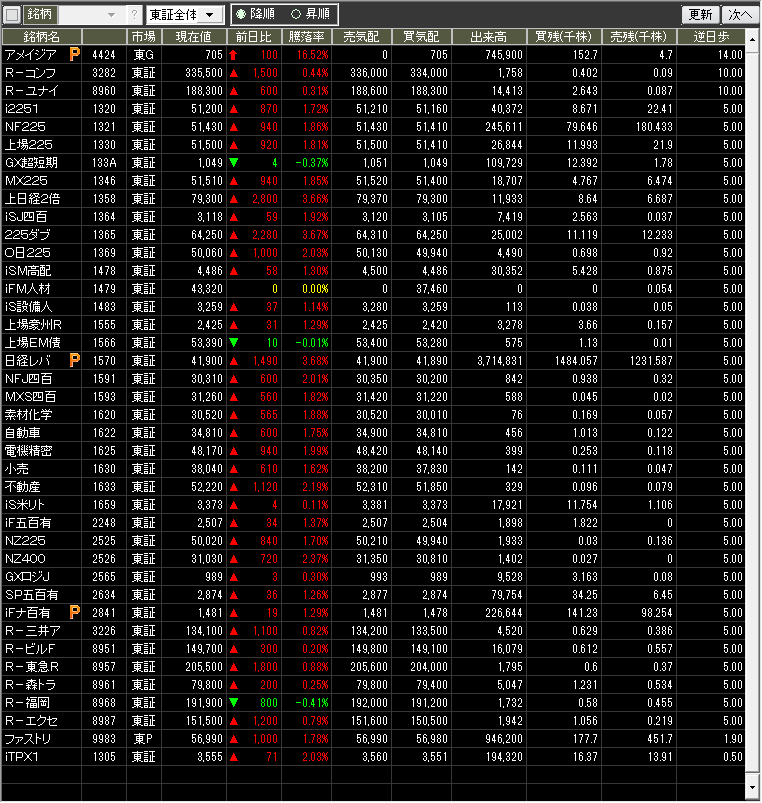The height and width of the screenshot is (803, 762).
Task: Click red up arrow in ファストリ row
Action: pos(233,738)
